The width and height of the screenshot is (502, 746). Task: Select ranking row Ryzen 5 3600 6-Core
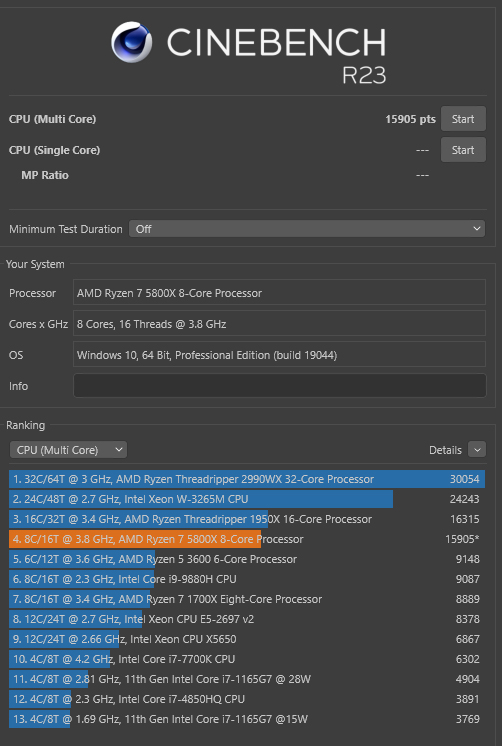pyautogui.click(x=247, y=559)
